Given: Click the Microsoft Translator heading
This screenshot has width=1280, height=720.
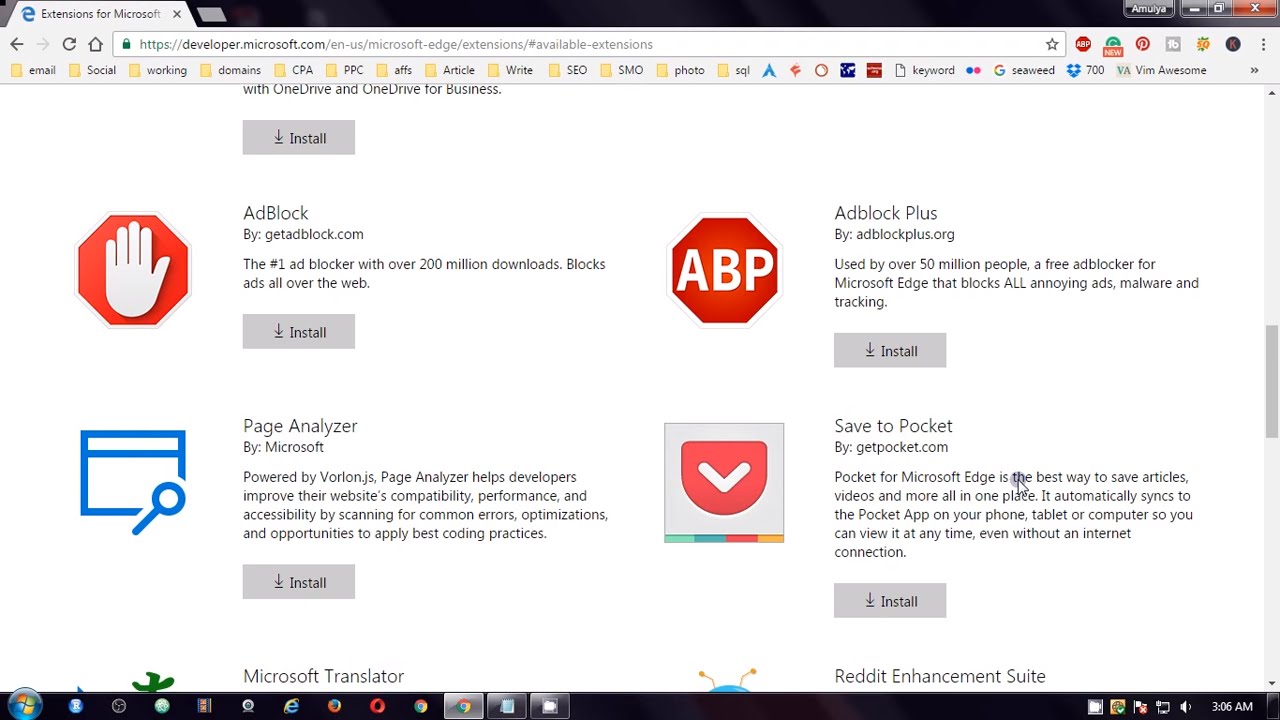Looking at the screenshot, I should click(x=323, y=677).
